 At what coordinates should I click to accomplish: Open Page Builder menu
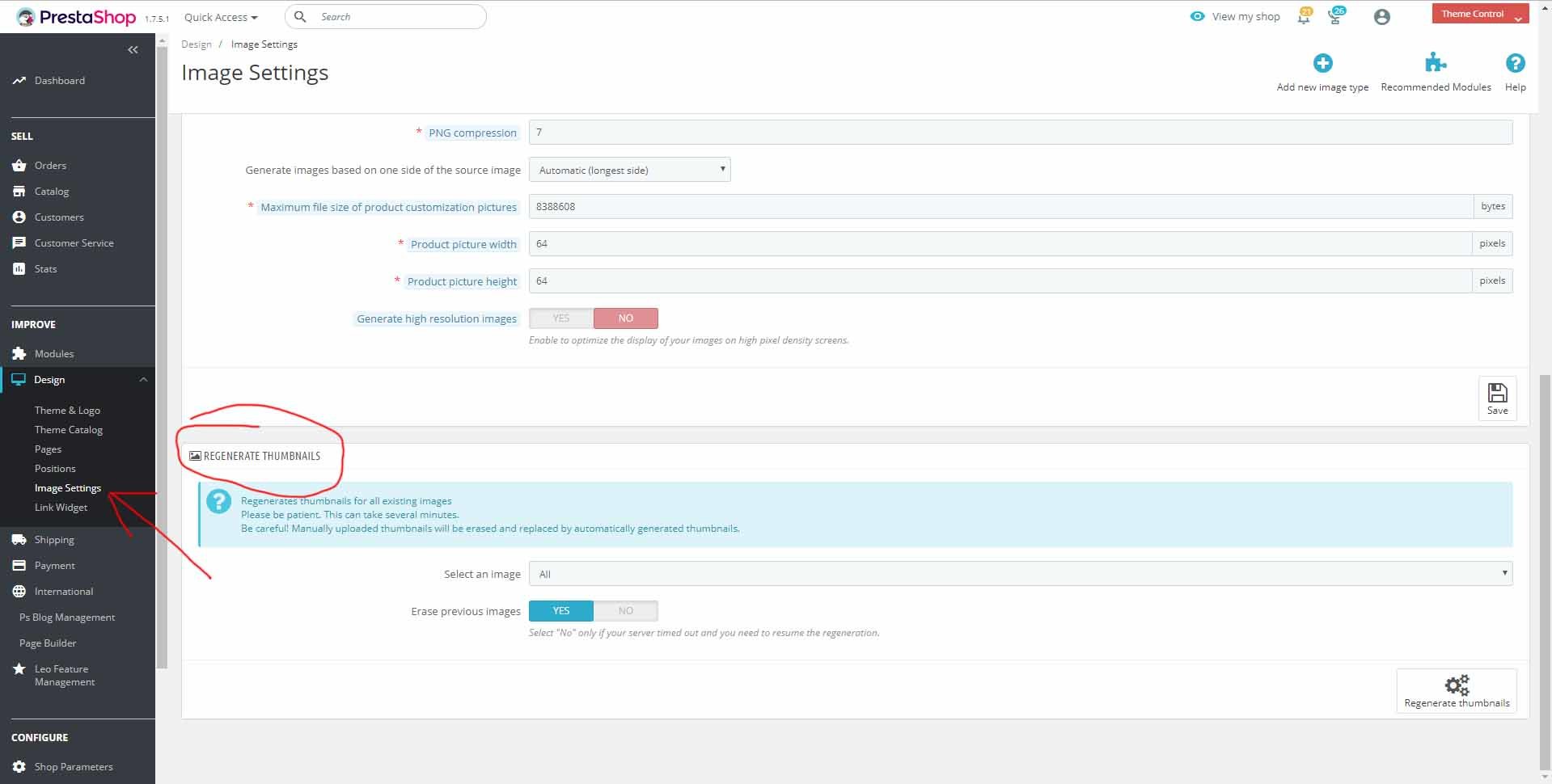48,643
